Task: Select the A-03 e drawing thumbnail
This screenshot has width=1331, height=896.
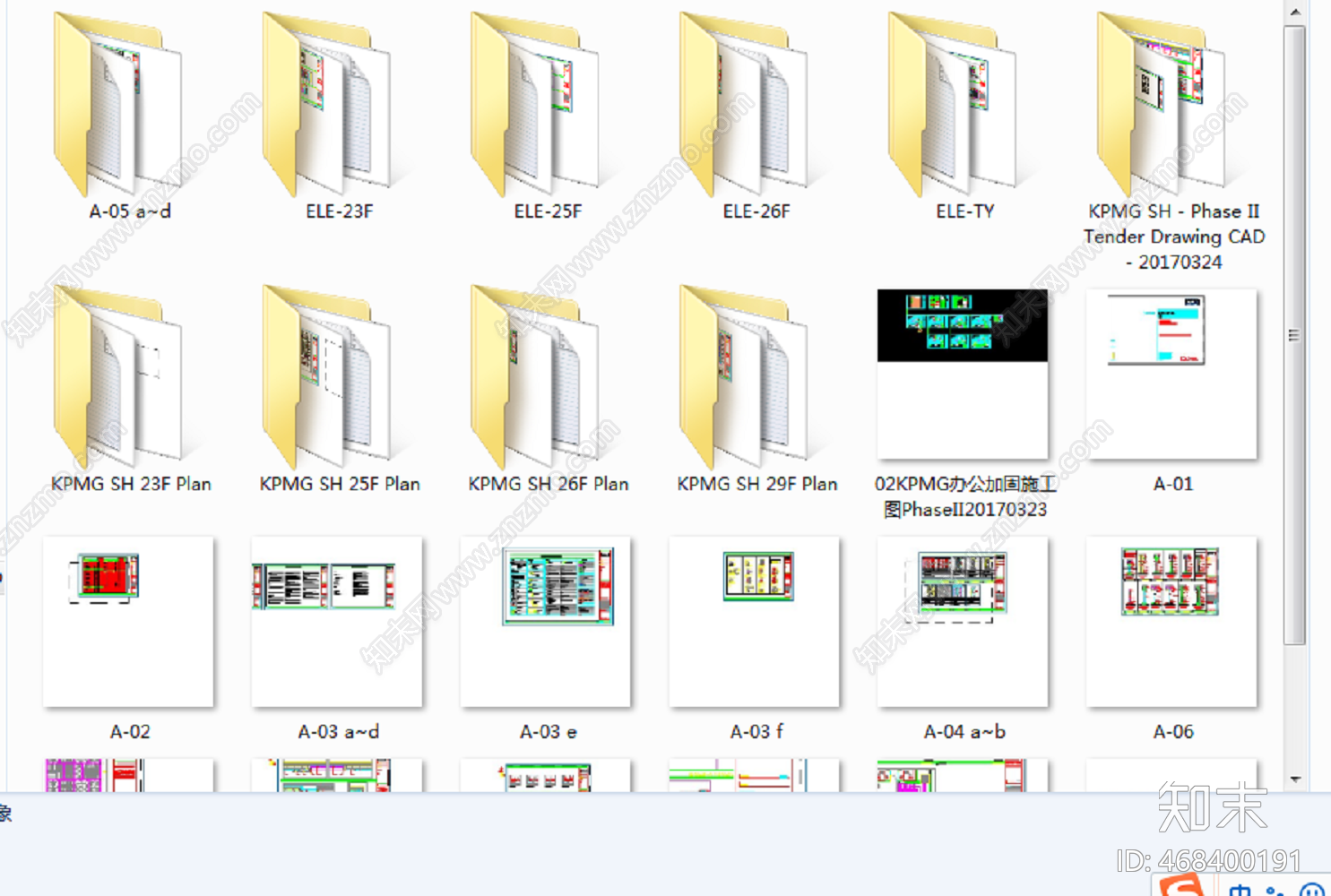Action: pos(546,622)
